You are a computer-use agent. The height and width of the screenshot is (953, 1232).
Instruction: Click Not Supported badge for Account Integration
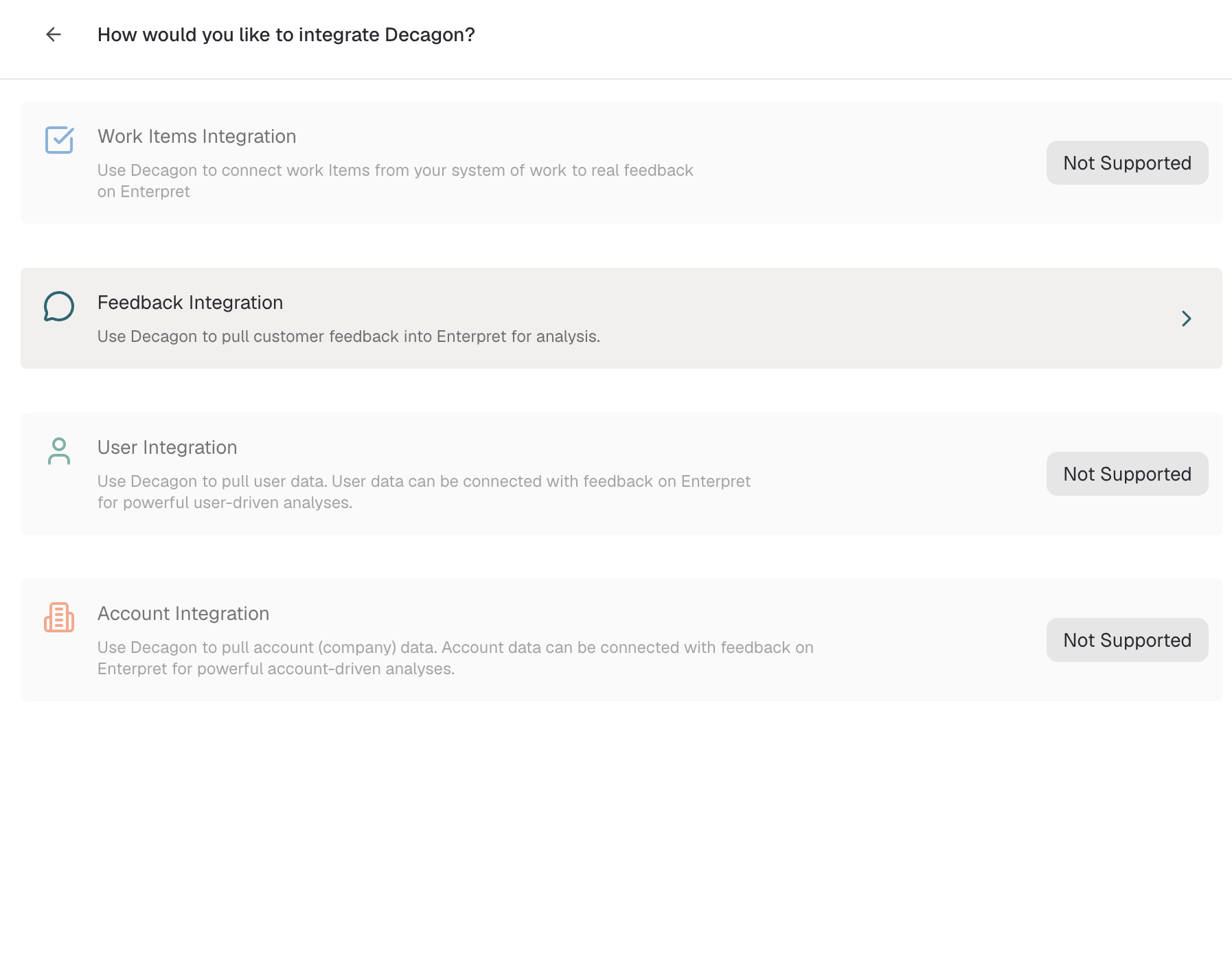pos(1127,640)
